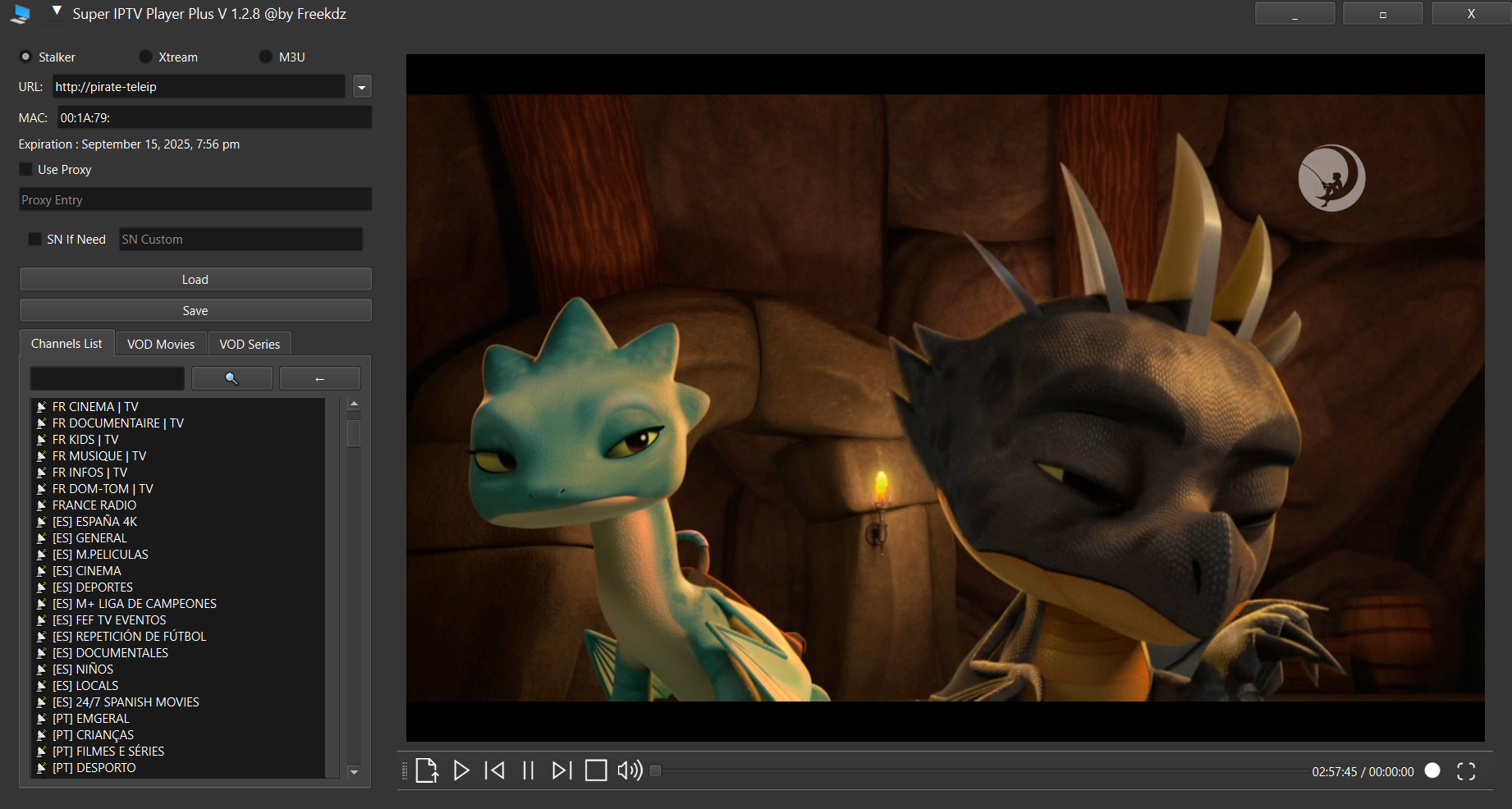
Task: Select FR MUSIQUE | TV category
Action: click(99, 456)
